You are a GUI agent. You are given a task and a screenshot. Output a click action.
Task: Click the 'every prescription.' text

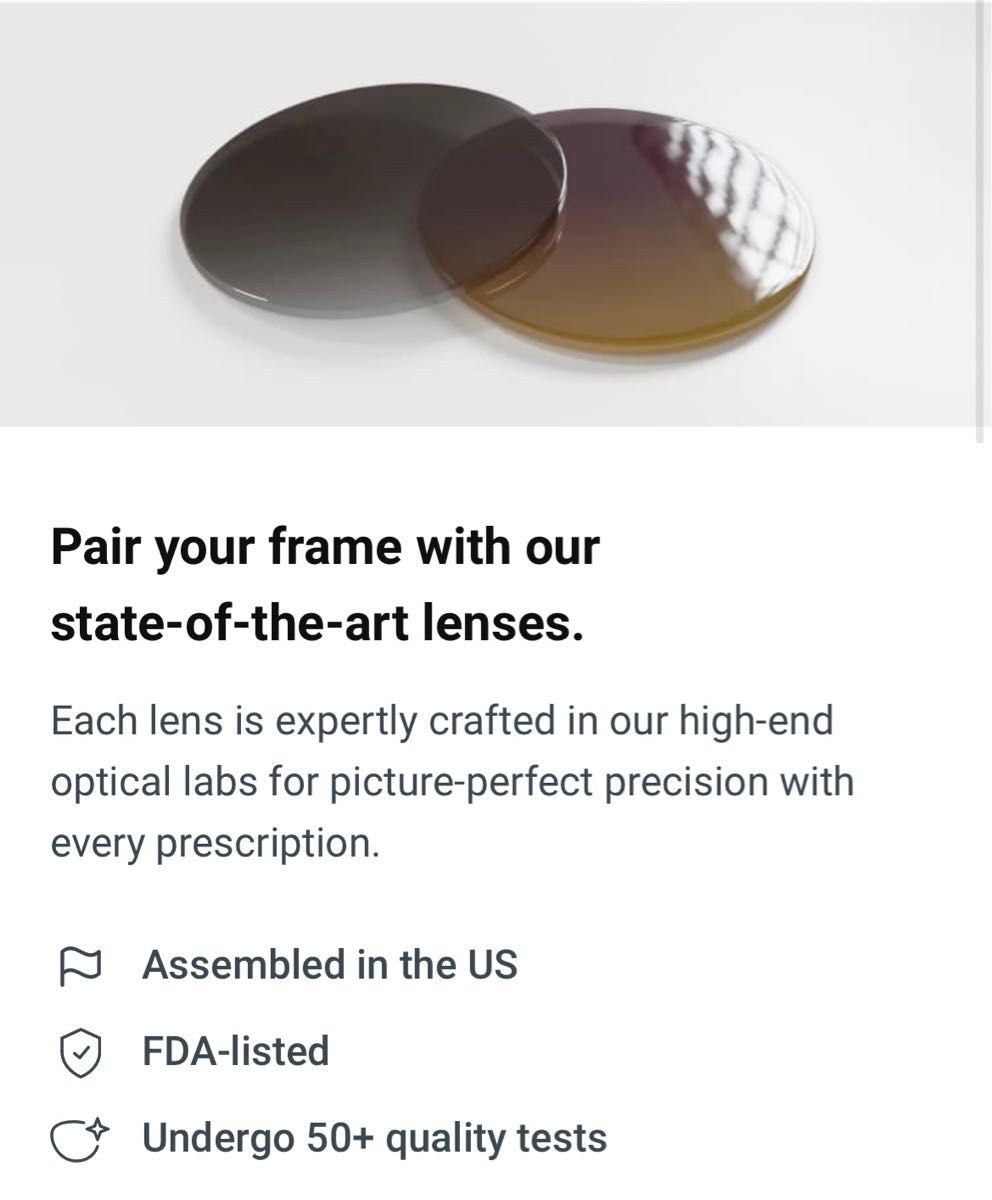pyautogui.click(x=216, y=844)
